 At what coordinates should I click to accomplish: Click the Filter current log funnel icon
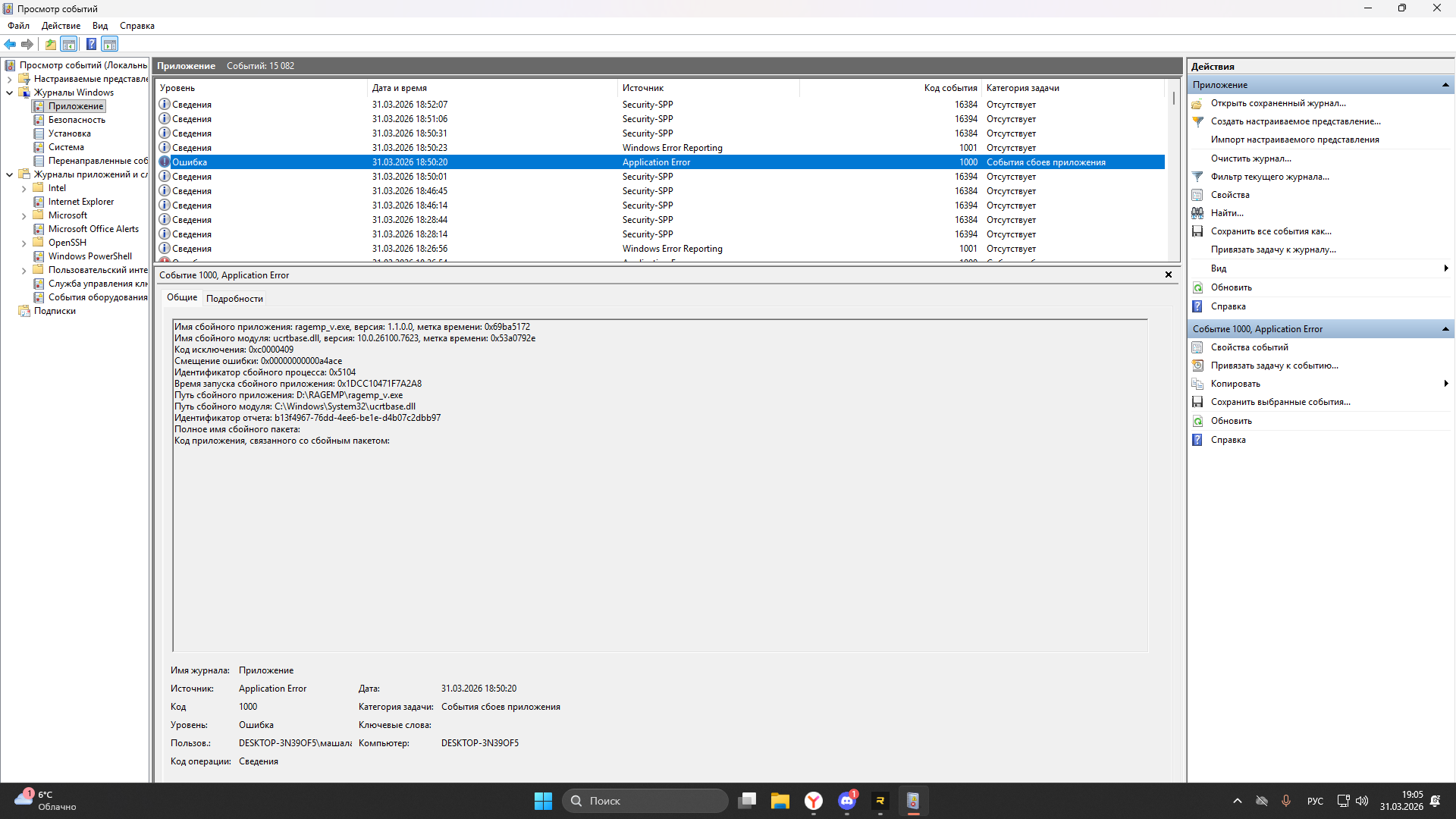click(1197, 177)
